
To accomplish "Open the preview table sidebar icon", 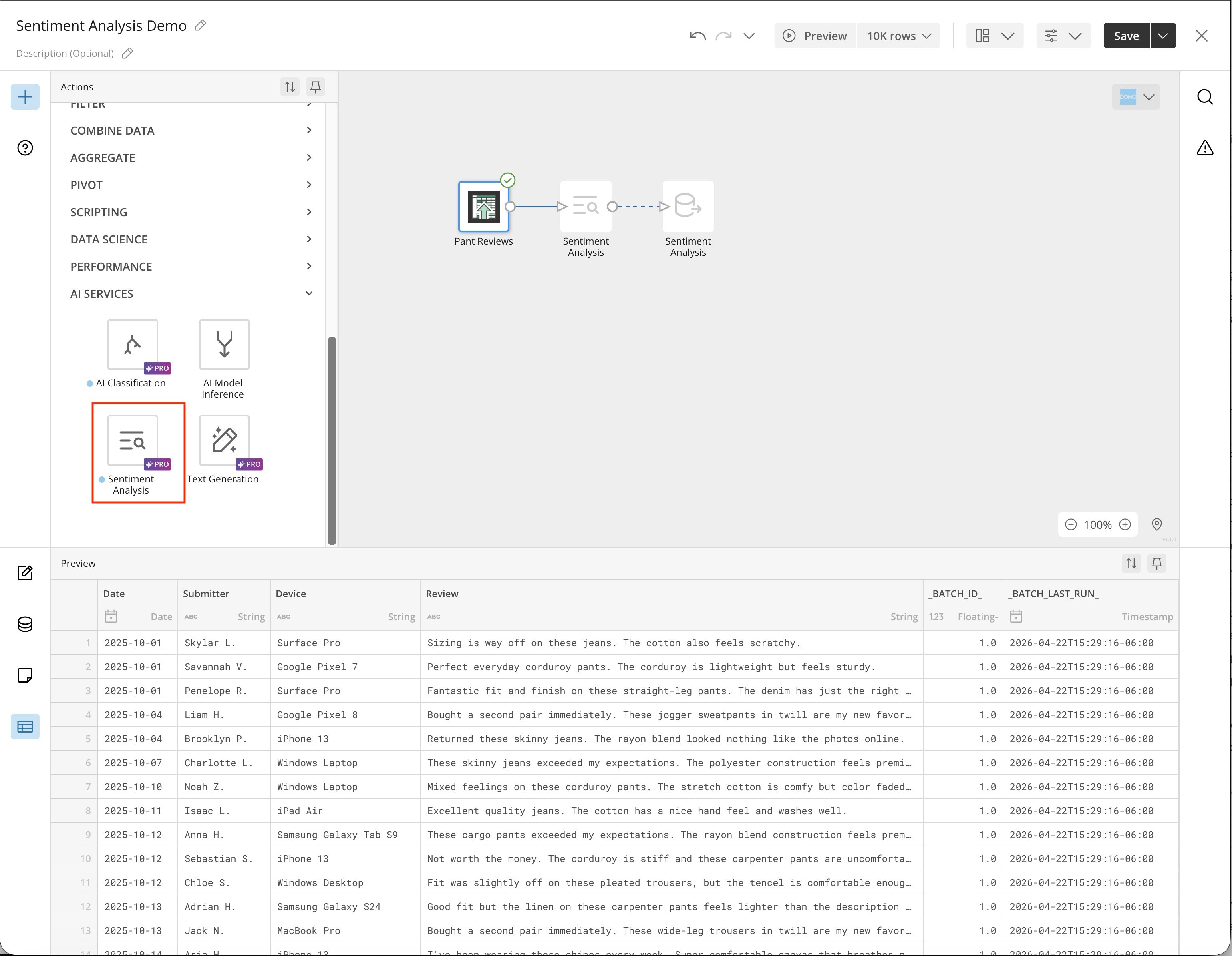I will pos(26,727).
